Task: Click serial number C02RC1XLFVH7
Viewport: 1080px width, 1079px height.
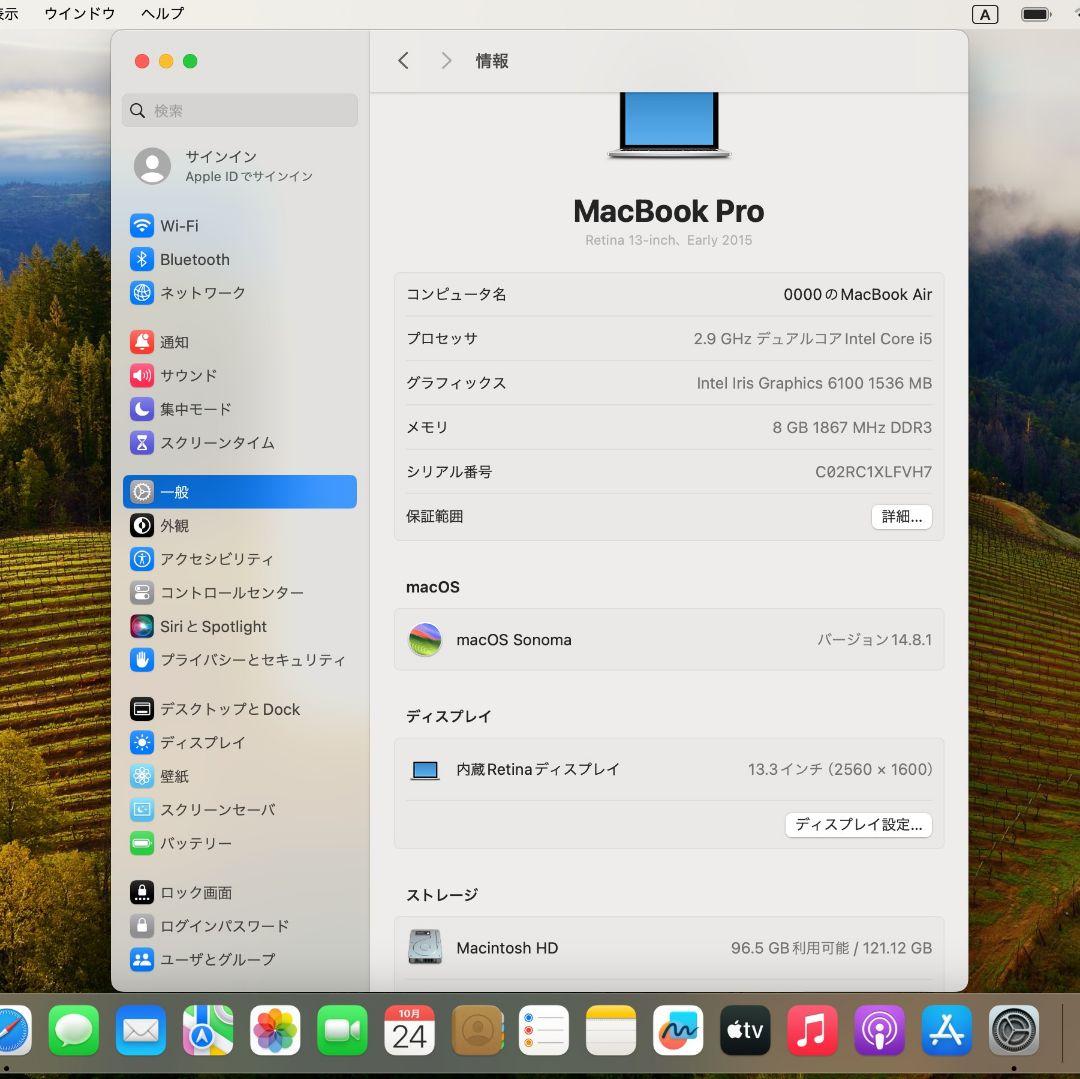Action: pyautogui.click(x=873, y=472)
